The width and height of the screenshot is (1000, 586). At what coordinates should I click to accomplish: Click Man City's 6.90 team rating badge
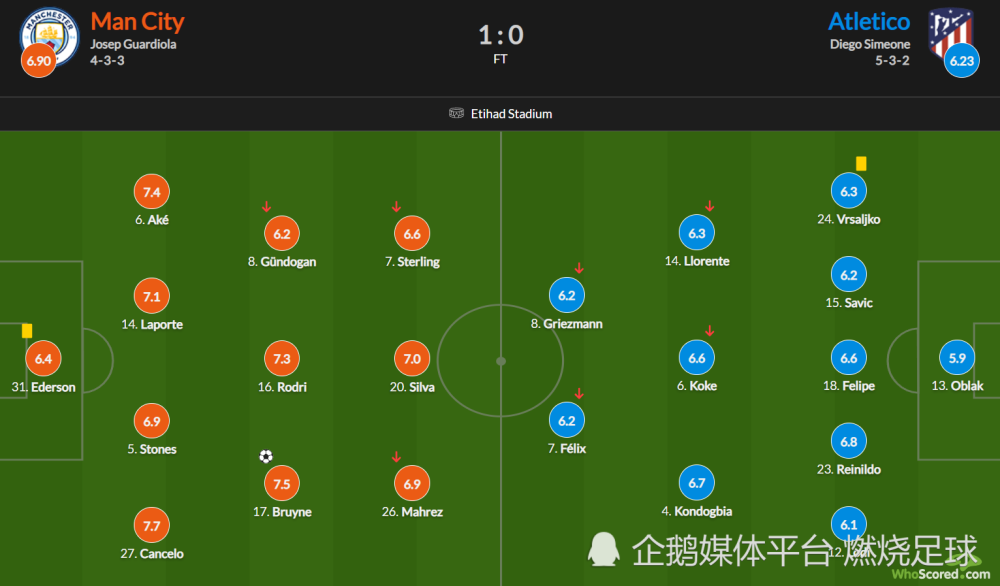pos(38,61)
